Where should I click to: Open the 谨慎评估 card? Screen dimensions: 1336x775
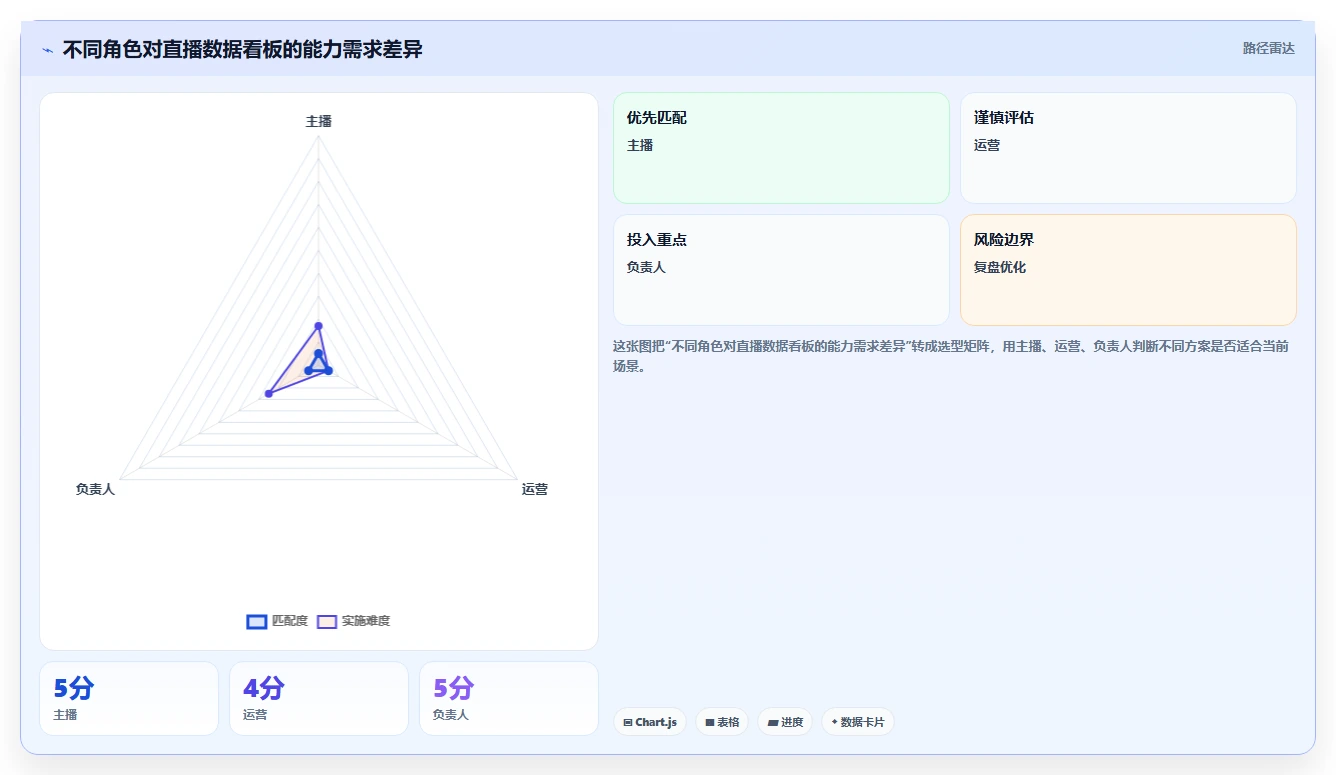click(x=1128, y=148)
